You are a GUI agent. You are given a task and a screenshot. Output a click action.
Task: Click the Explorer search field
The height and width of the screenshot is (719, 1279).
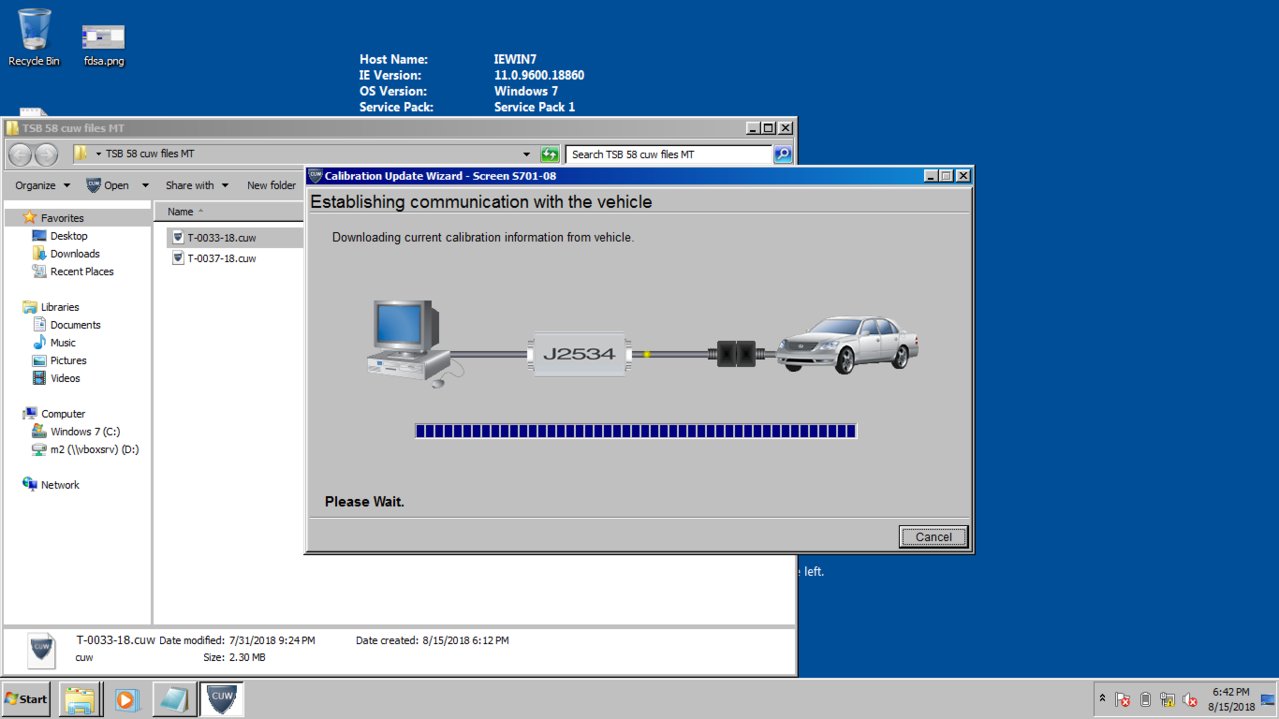668,155
